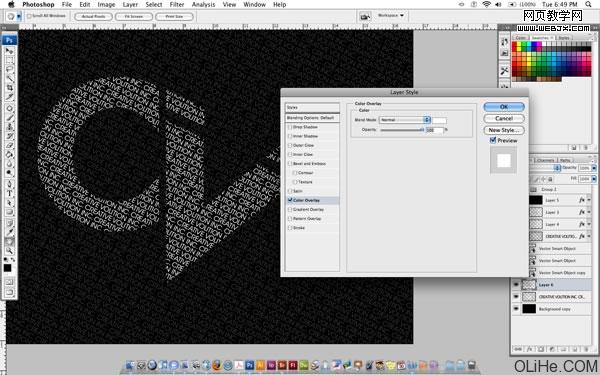
Task: Open Spotlight search in menu bar
Action: [x=589, y=4]
